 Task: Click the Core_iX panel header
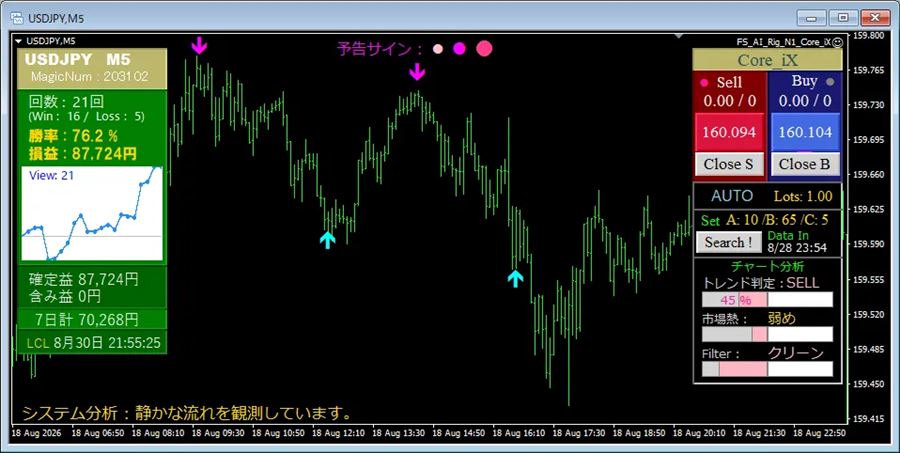[x=767, y=60]
